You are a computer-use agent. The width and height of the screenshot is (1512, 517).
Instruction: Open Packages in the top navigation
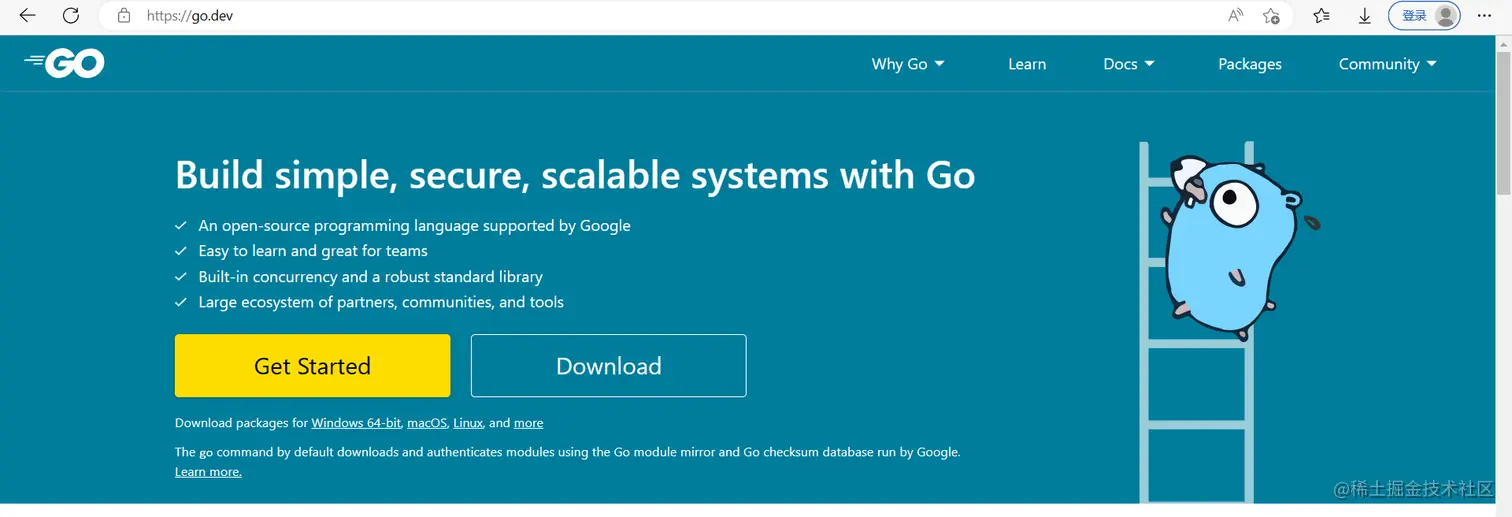pos(1250,64)
